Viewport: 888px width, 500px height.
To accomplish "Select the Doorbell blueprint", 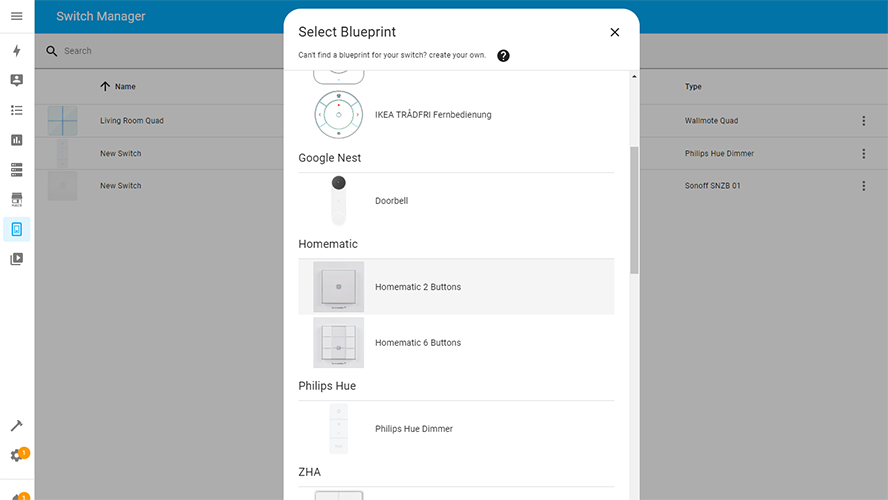I will click(456, 201).
